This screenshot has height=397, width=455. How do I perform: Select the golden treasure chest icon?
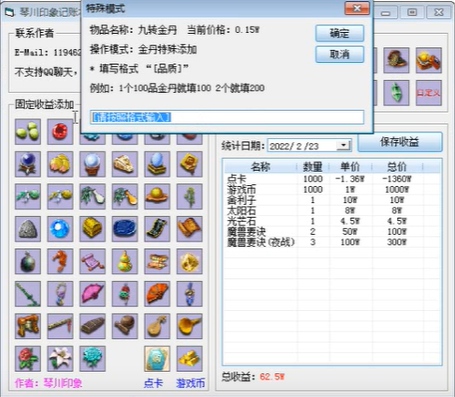pyautogui.click(x=92, y=229)
